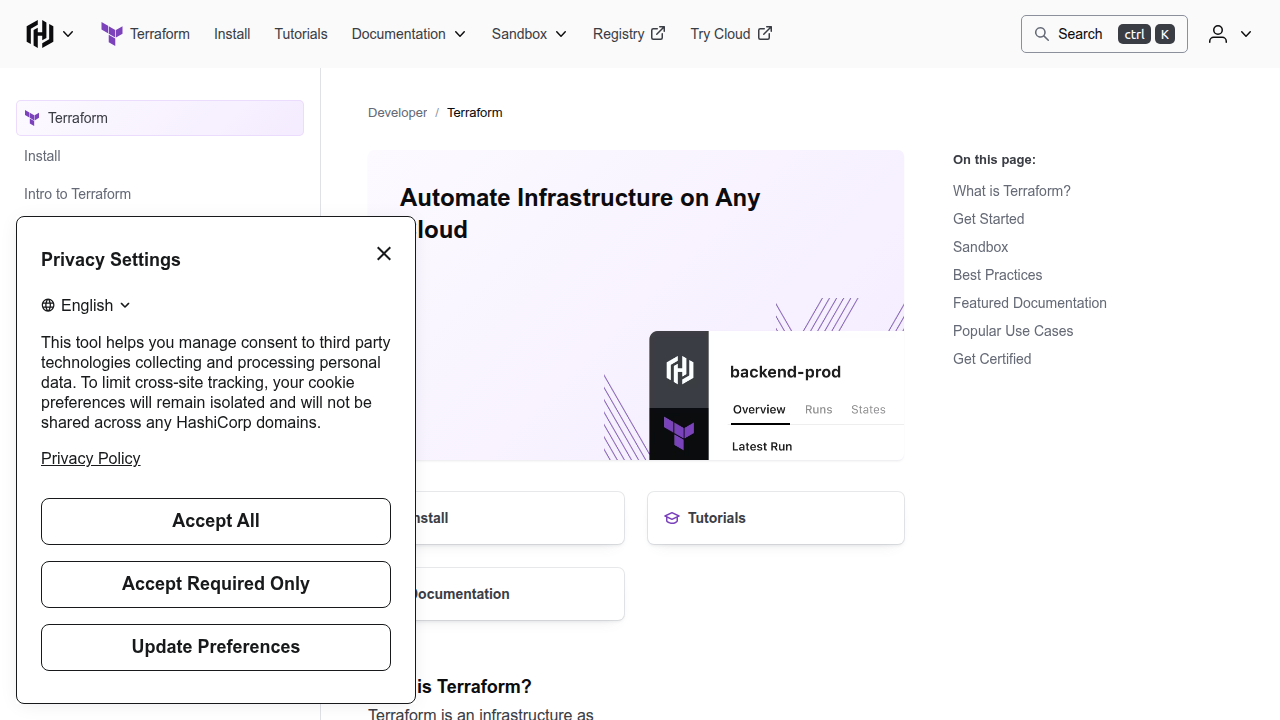Jump to Popular Use Cases section
The height and width of the screenshot is (720, 1280).
pos(1013,331)
